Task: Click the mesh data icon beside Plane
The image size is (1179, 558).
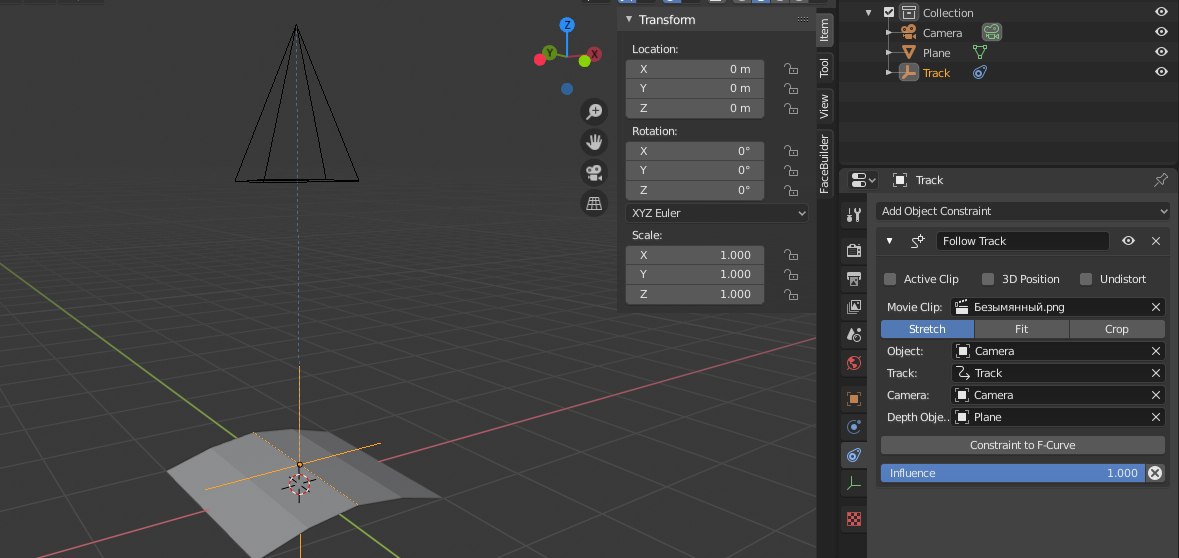Action: [979, 53]
